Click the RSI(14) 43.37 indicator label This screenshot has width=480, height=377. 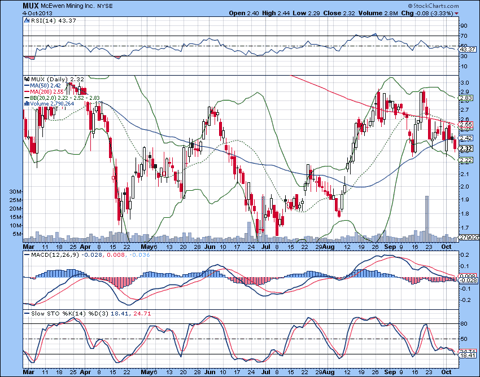tap(53, 21)
